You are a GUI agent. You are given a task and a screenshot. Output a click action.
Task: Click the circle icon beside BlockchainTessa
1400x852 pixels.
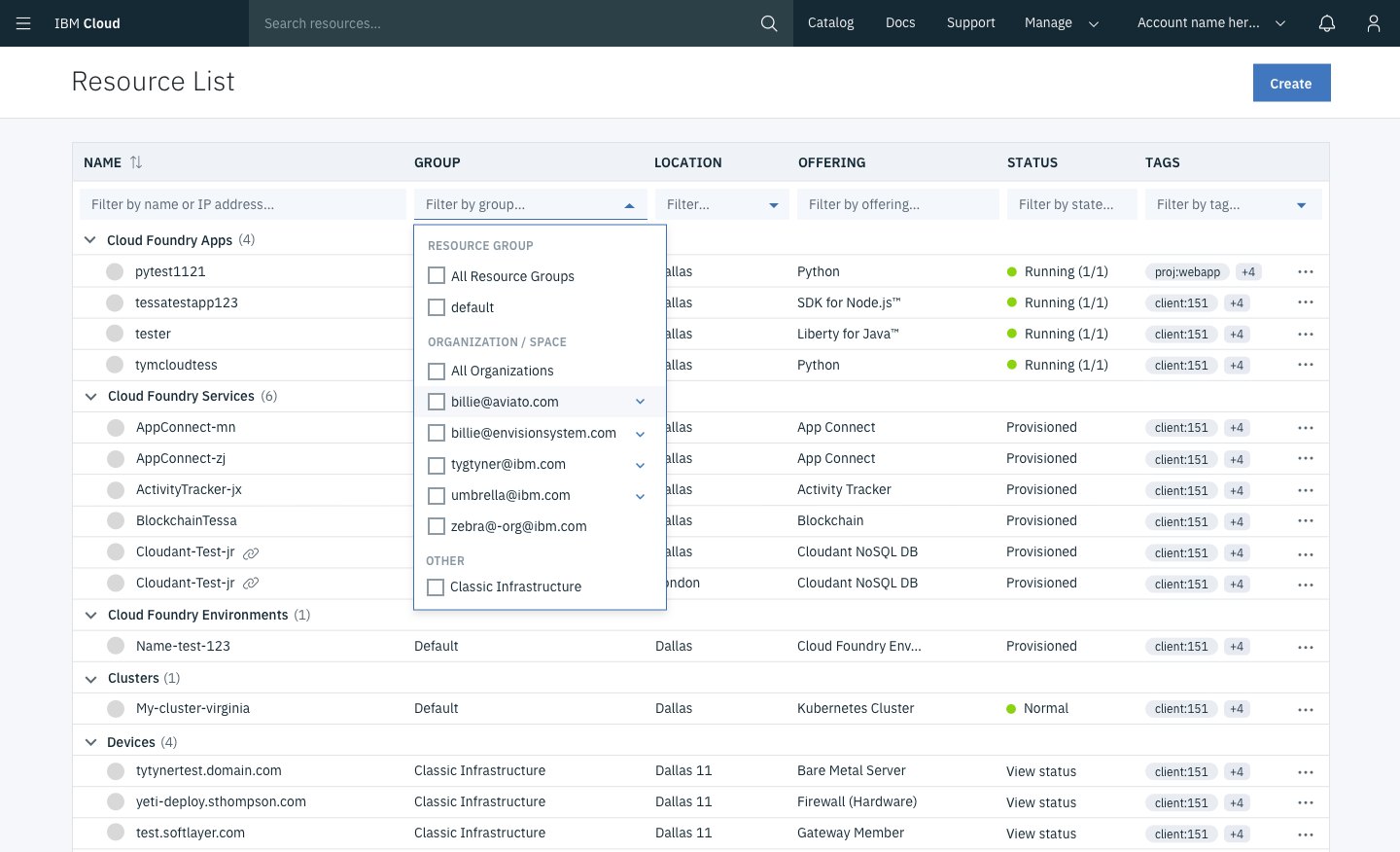click(116, 520)
